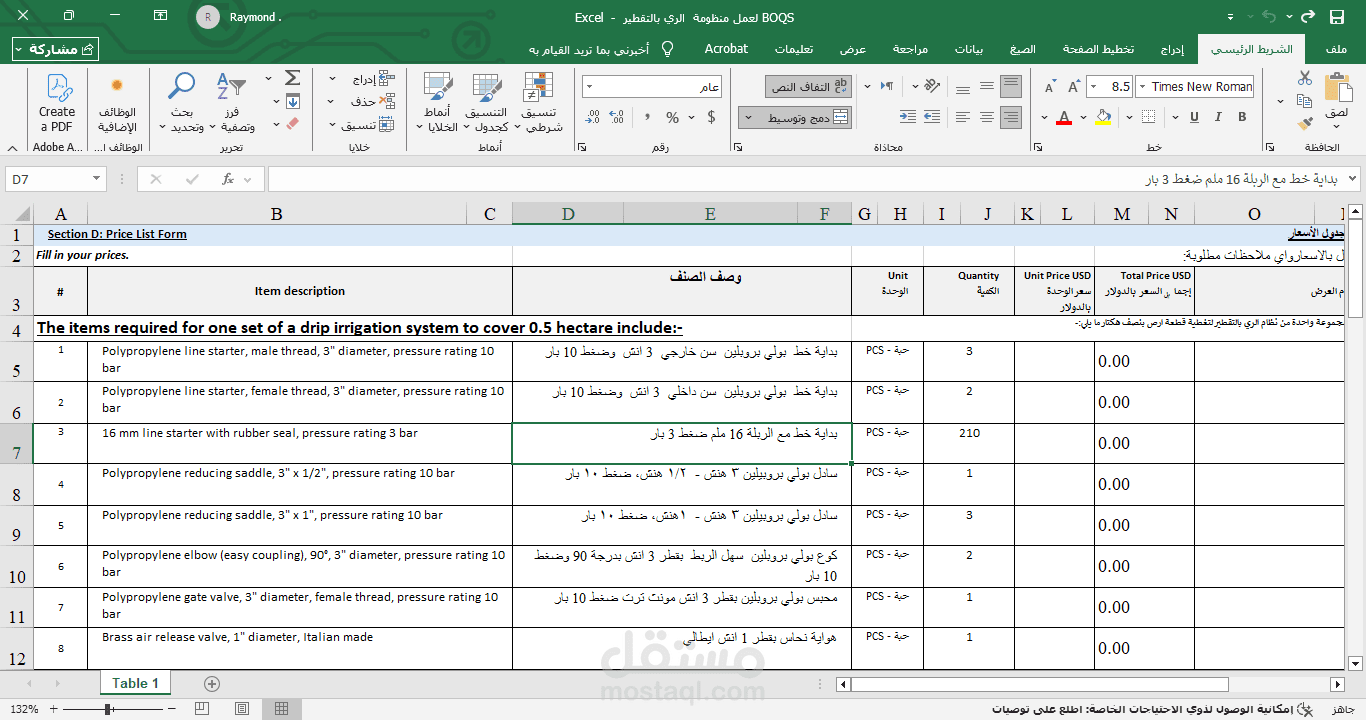Click the Fill down arrow icon
This screenshot has width=1366, height=720.
pos(292,101)
